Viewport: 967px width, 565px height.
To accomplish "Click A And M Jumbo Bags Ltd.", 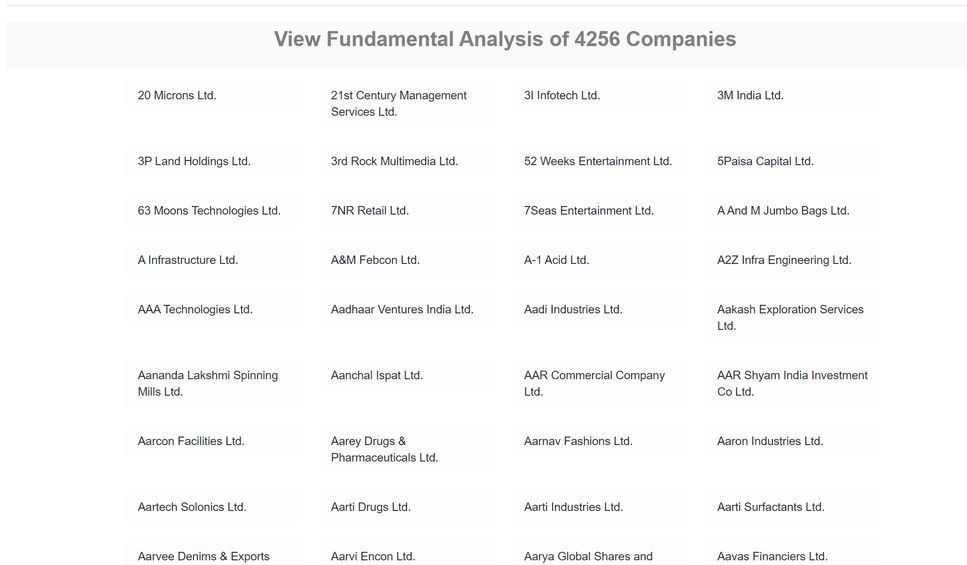I will tap(783, 211).
